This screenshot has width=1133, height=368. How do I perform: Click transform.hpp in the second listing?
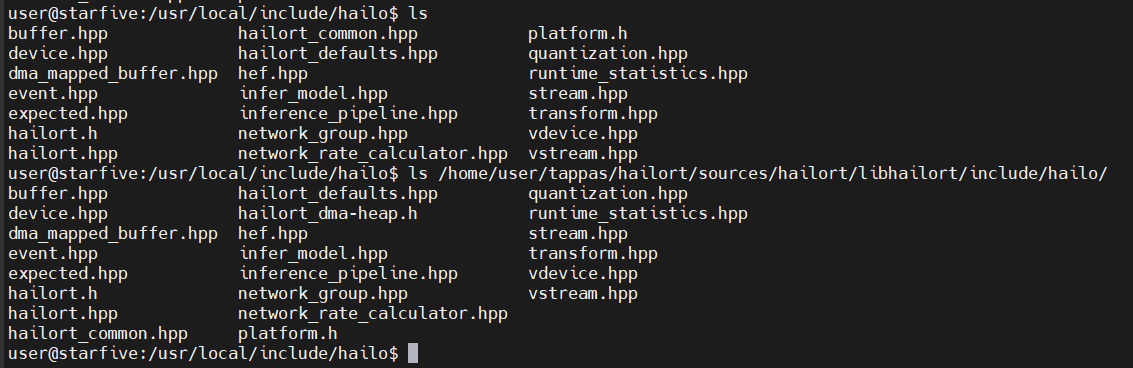click(x=593, y=254)
